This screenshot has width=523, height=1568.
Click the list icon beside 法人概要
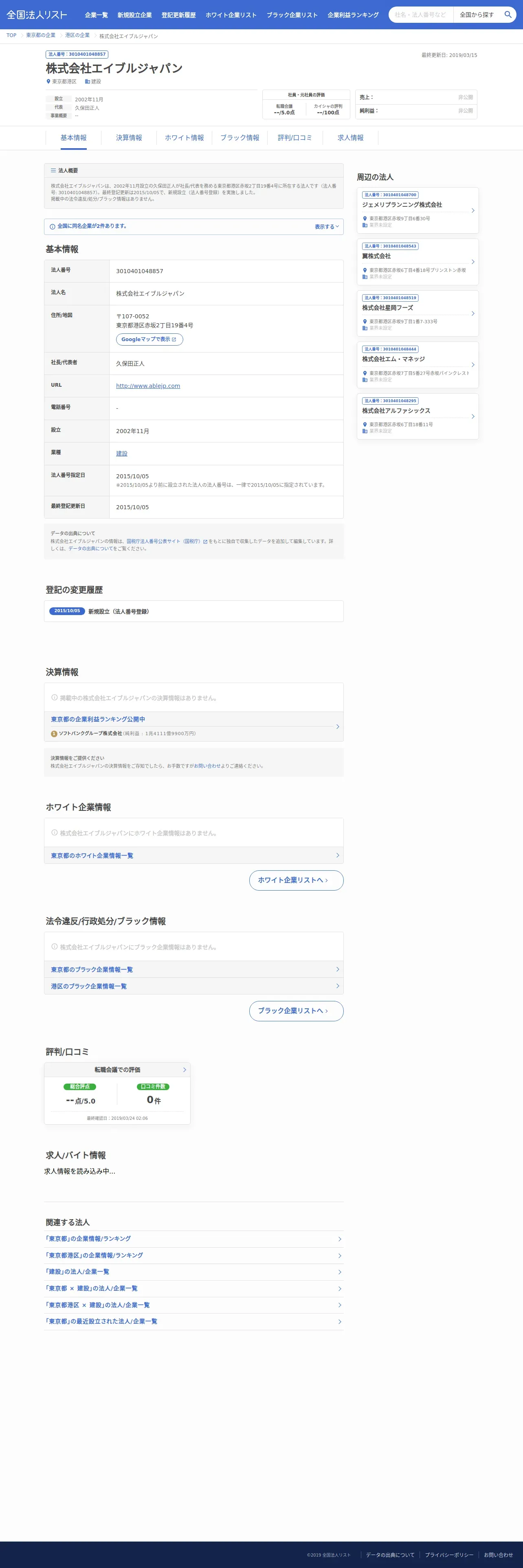click(x=54, y=171)
